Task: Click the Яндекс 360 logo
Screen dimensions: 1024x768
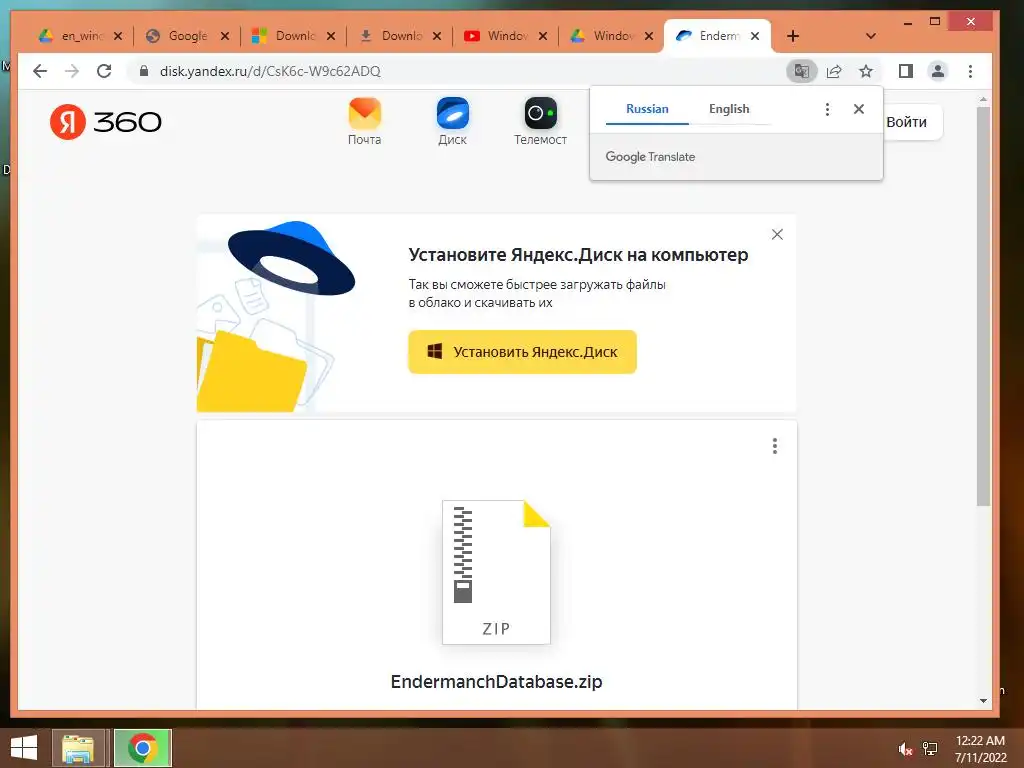Action: [105, 121]
